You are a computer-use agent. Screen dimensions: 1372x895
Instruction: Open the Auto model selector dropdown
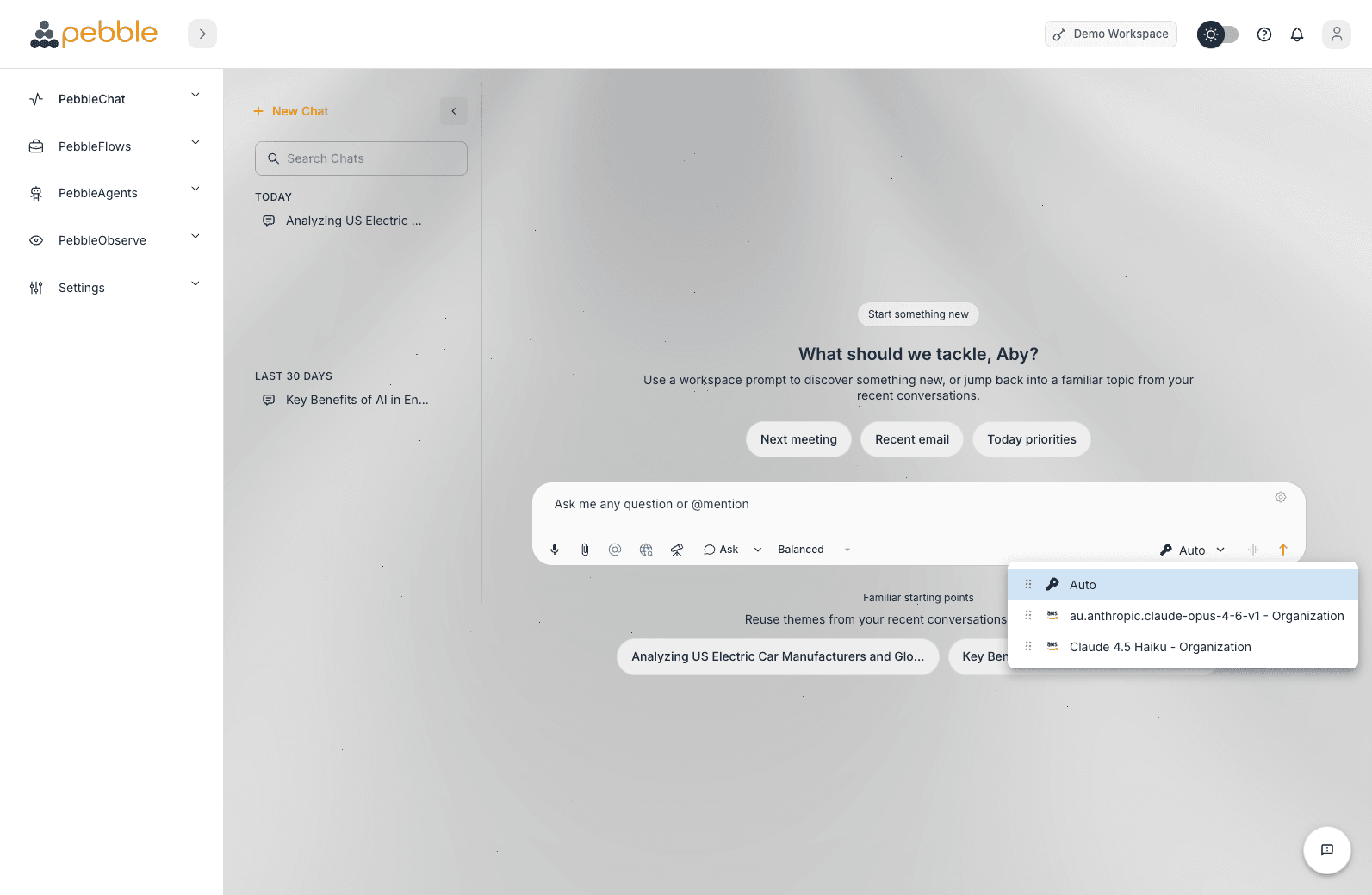coord(1192,550)
